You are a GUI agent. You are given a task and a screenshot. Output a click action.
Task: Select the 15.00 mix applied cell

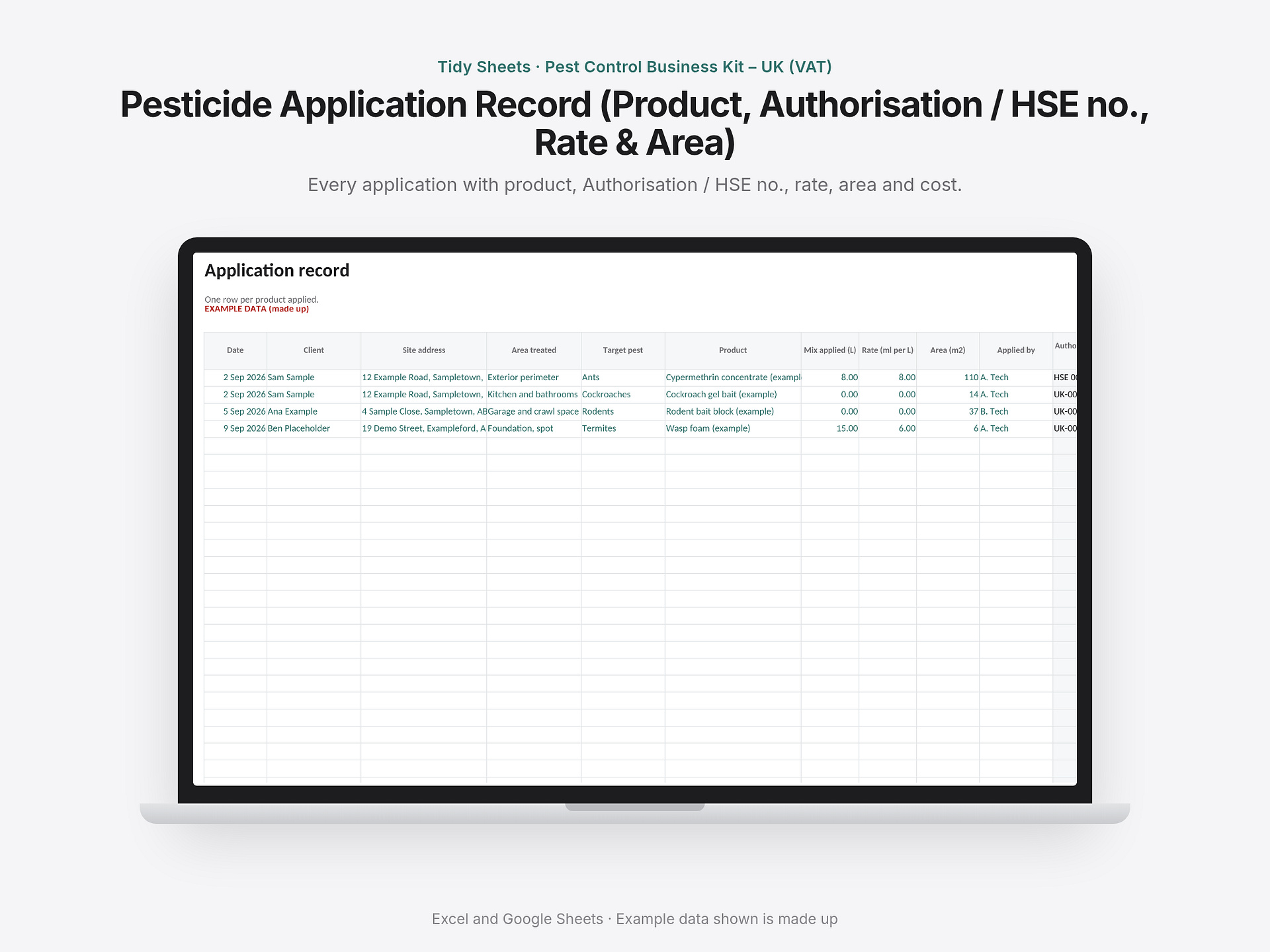pyautogui.click(x=829, y=428)
